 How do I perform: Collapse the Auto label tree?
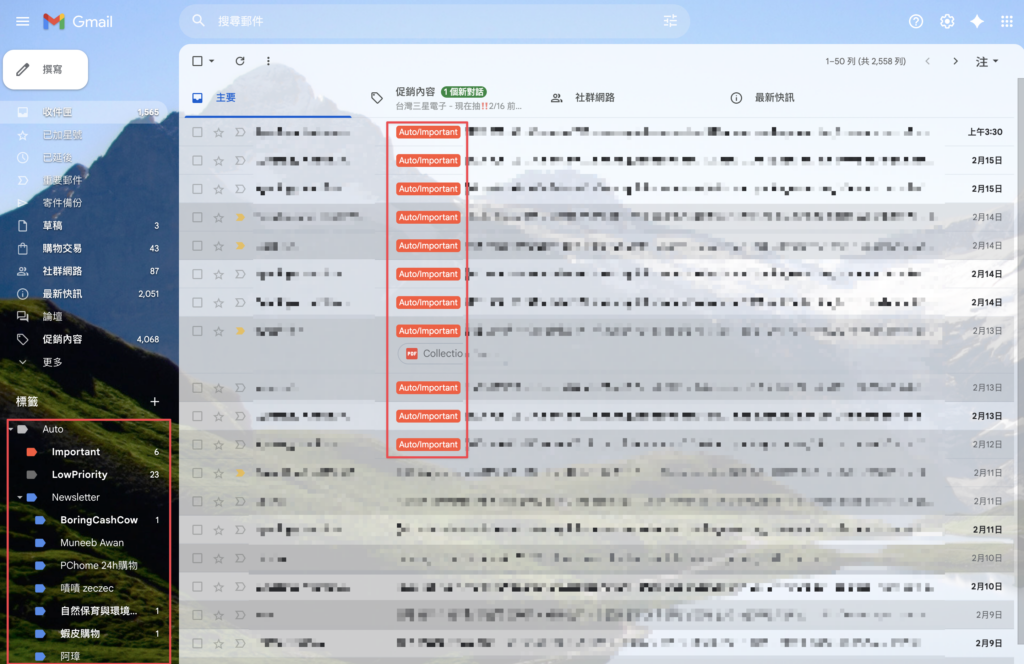click(x=11, y=429)
